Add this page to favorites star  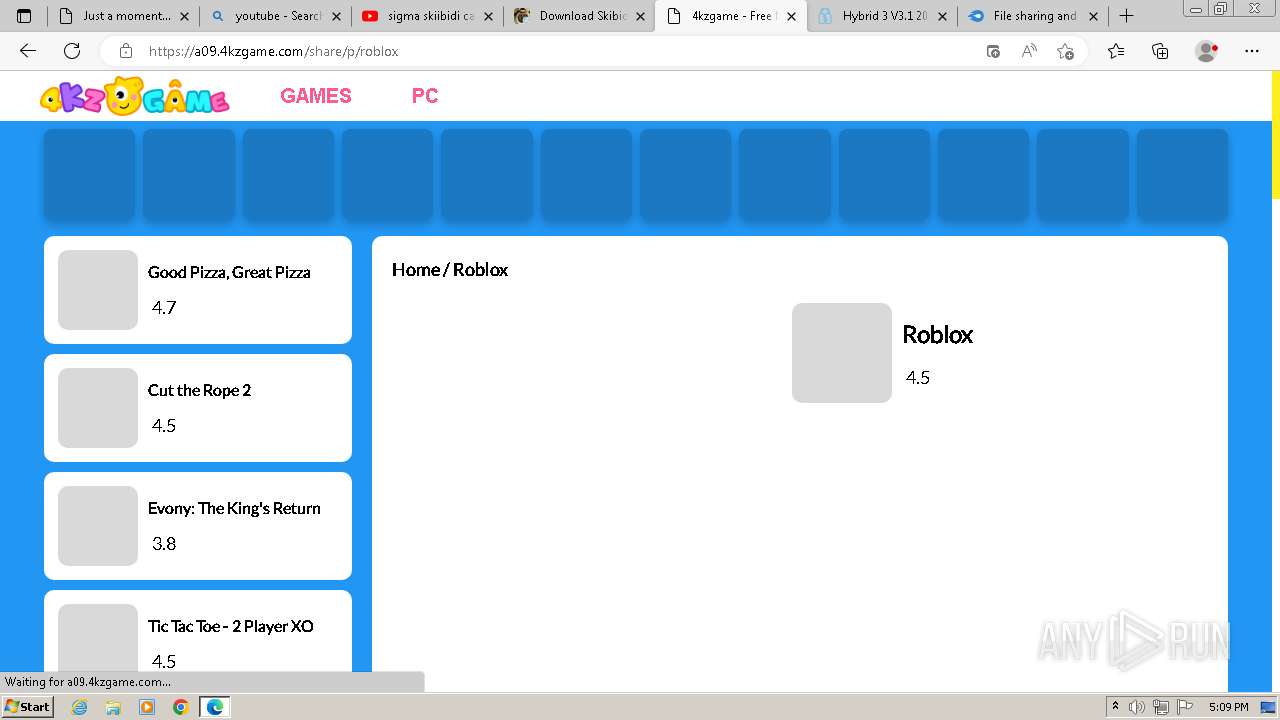[x=1065, y=51]
